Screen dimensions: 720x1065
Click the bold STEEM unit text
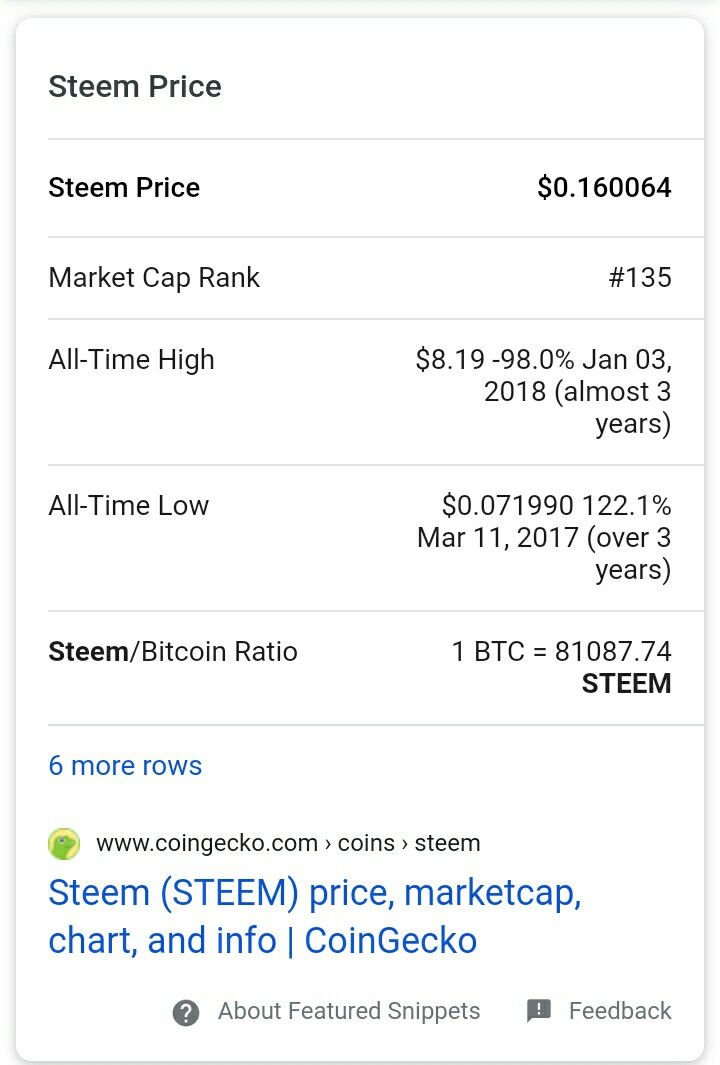pos(626,684)
